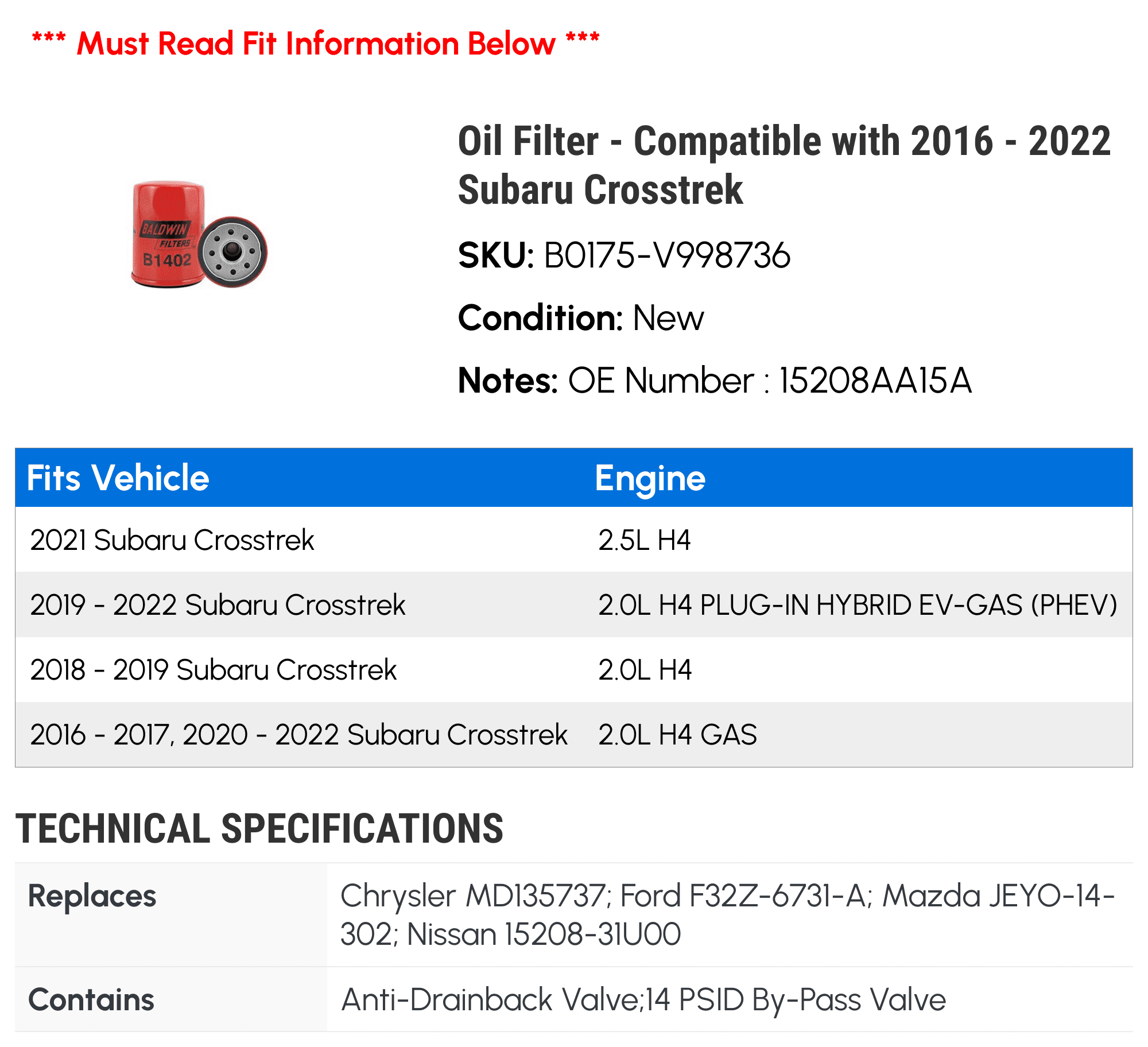Select the 2016 - 2017, 2020 - 2022 Crosstrek row
Screen dimensions: 1148x1047
click(x=574, y=734)
